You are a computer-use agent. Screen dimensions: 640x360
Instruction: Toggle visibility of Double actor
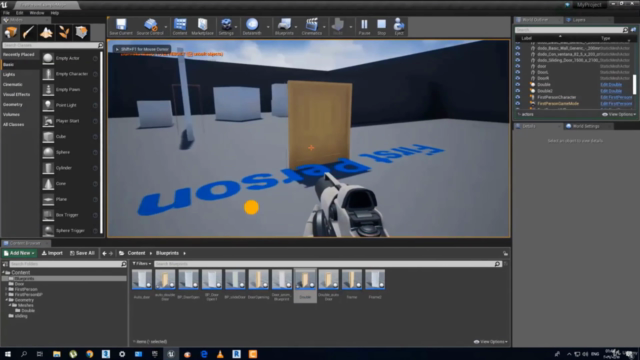pos(518,84)
